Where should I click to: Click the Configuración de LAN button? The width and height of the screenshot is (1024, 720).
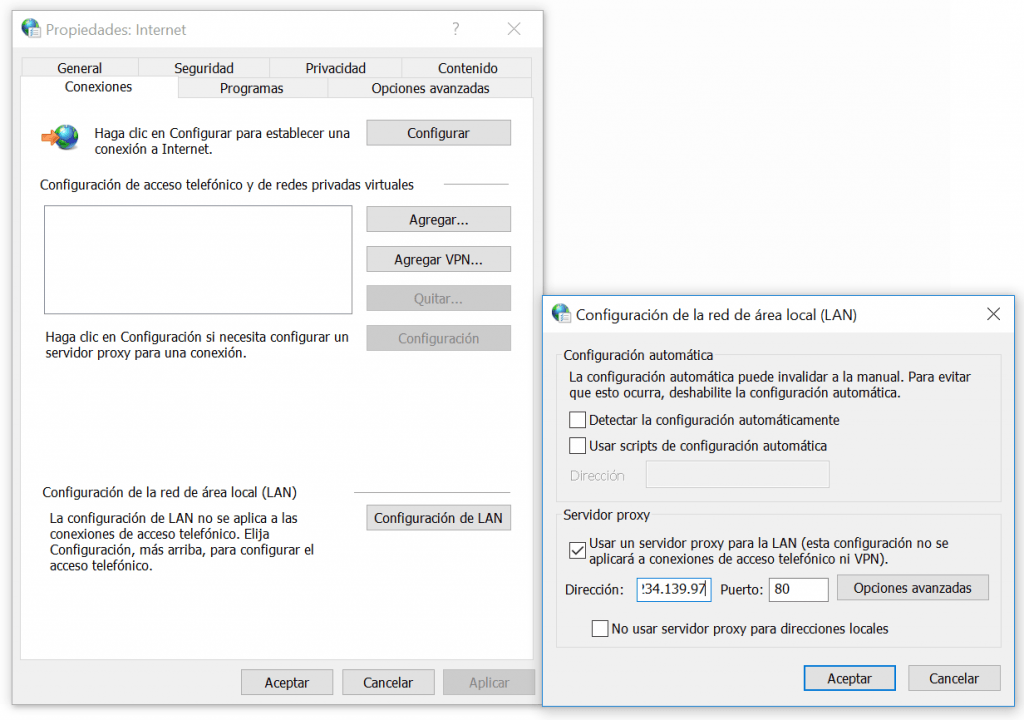pyautogui.click(x=438, y=518)
